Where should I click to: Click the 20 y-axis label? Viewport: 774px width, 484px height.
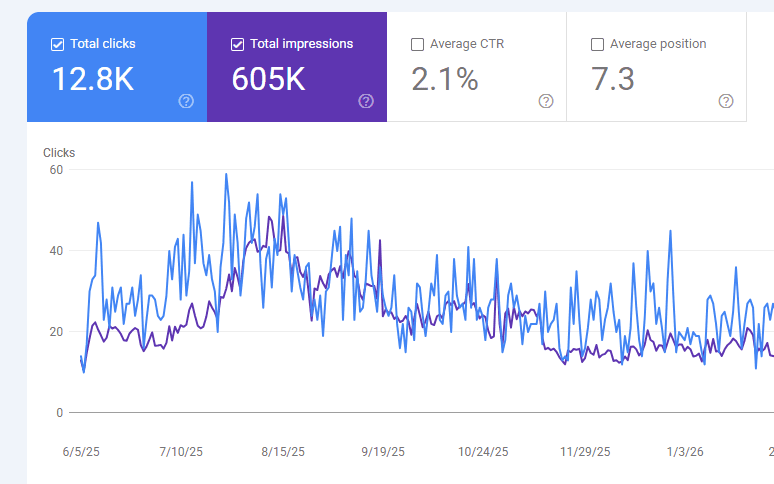click(x=56, y=332)
